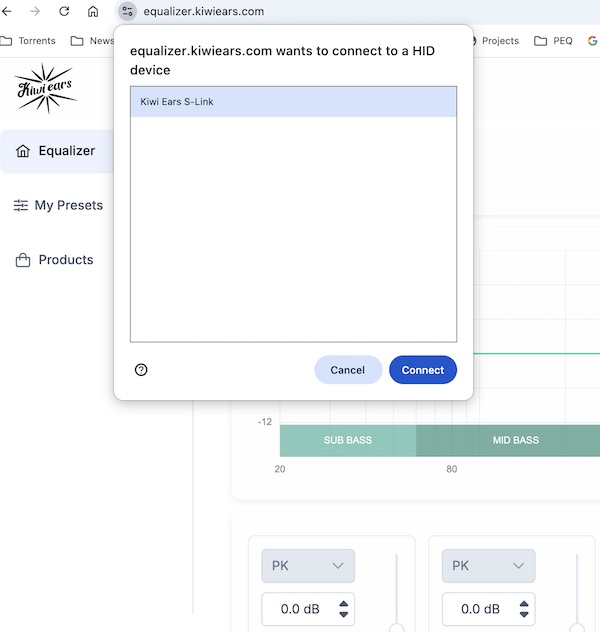The width and height of the screenshot is (600, 632).
Task: Click the browser back arrow
Action: [7, 11]
